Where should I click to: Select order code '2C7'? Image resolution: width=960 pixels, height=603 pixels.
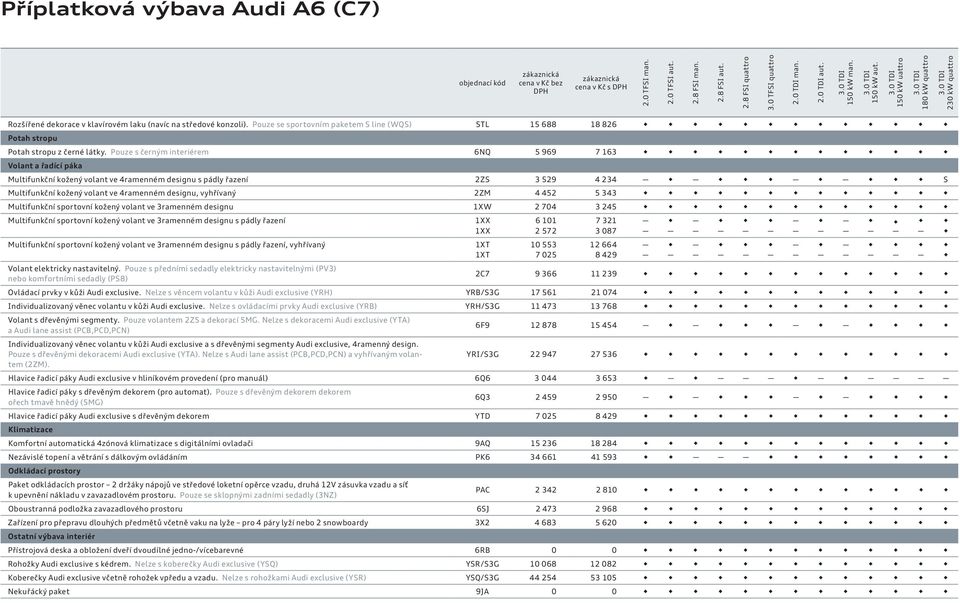click(x=482, y=274)
